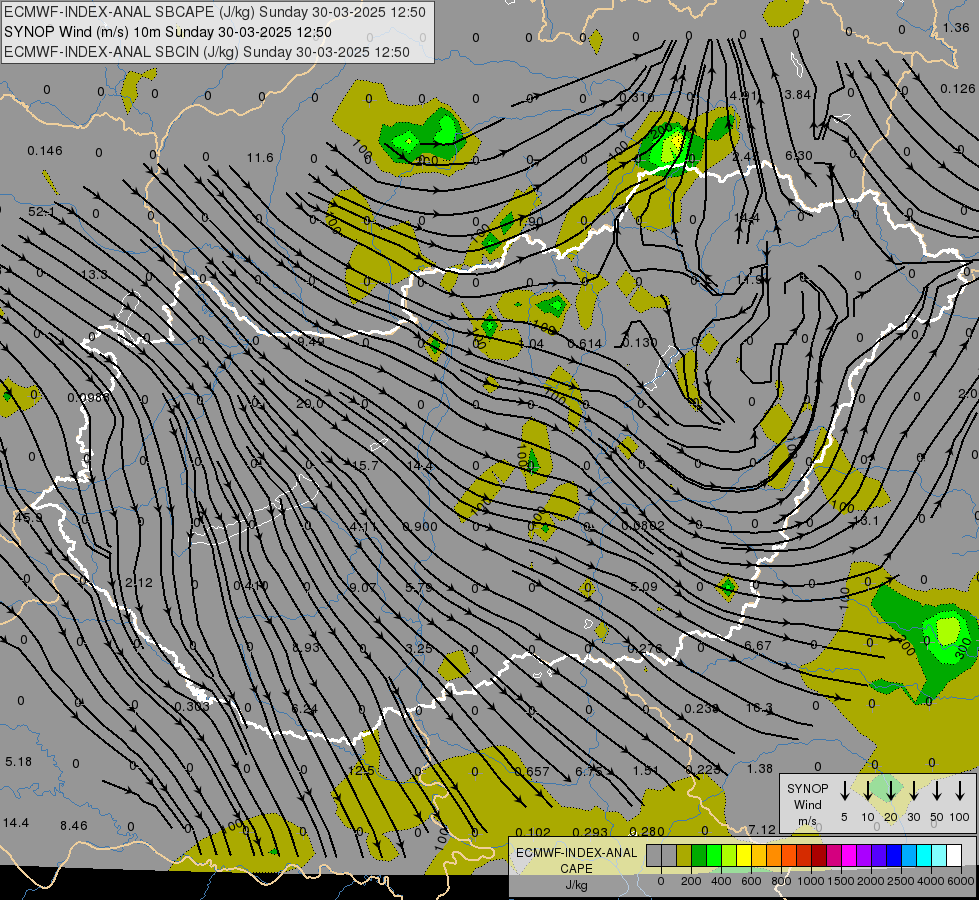Select the white CAPE legend swatch

pos(954,856)
